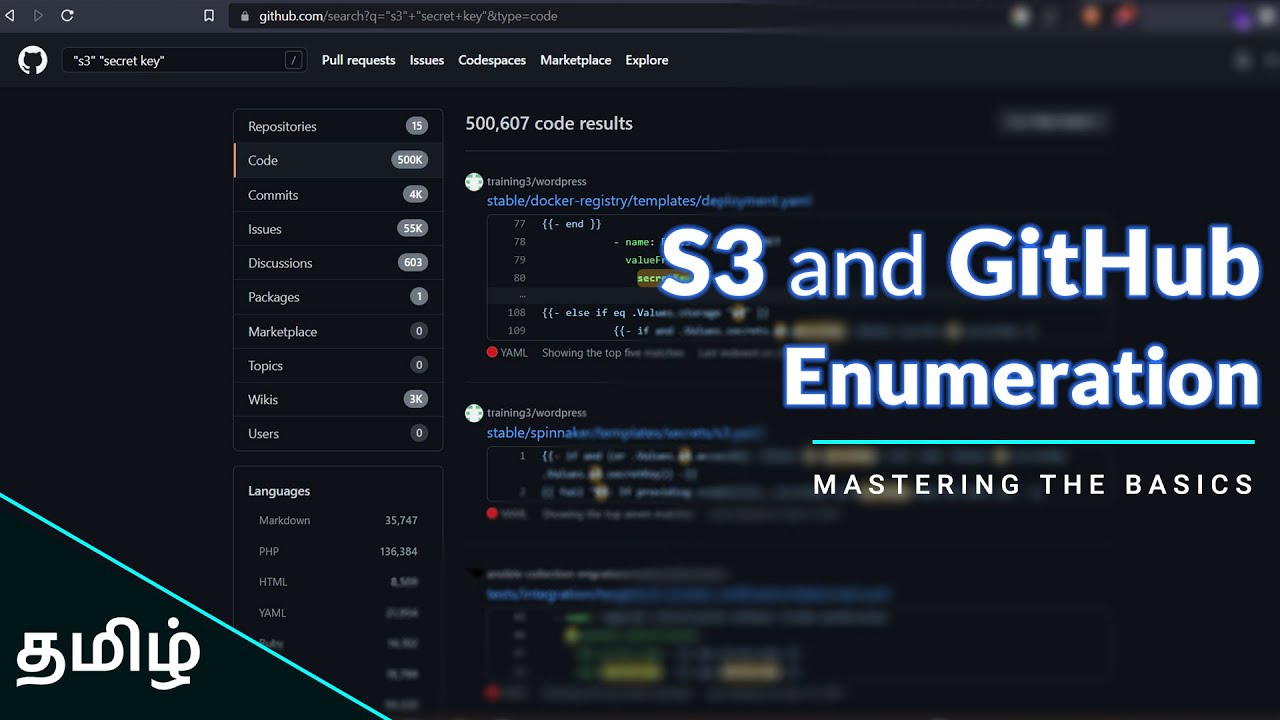Click the 500,607 code results heading
This screenshot has height=720, width=1280.
point(549,123)
